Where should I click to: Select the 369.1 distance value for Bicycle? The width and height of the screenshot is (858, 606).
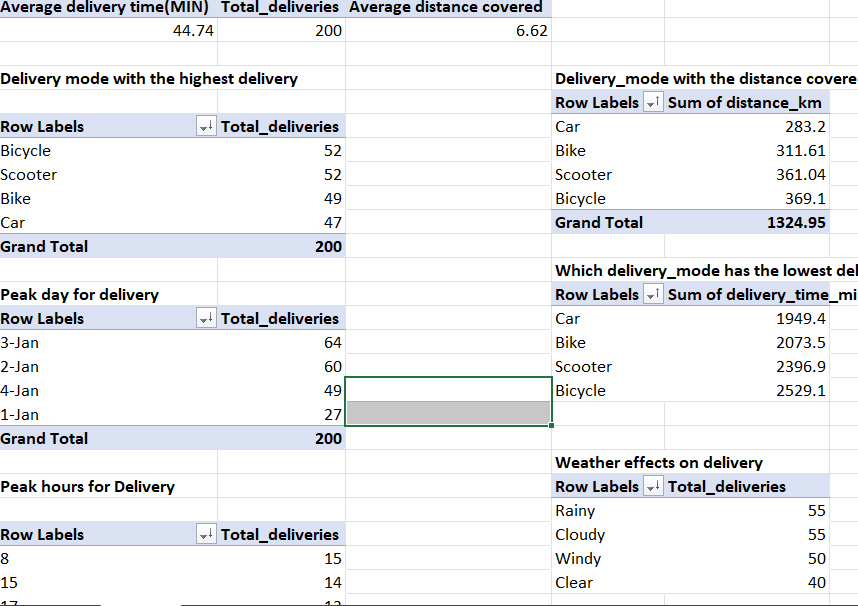[x=747, y=199]
